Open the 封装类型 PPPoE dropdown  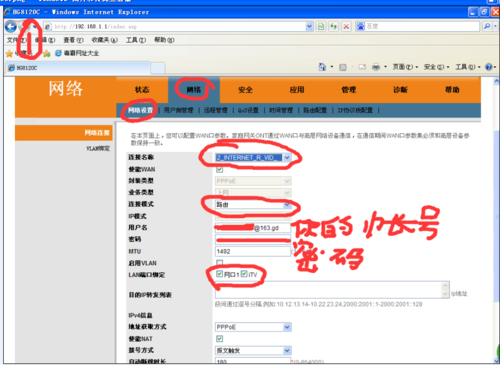(253, 181)
